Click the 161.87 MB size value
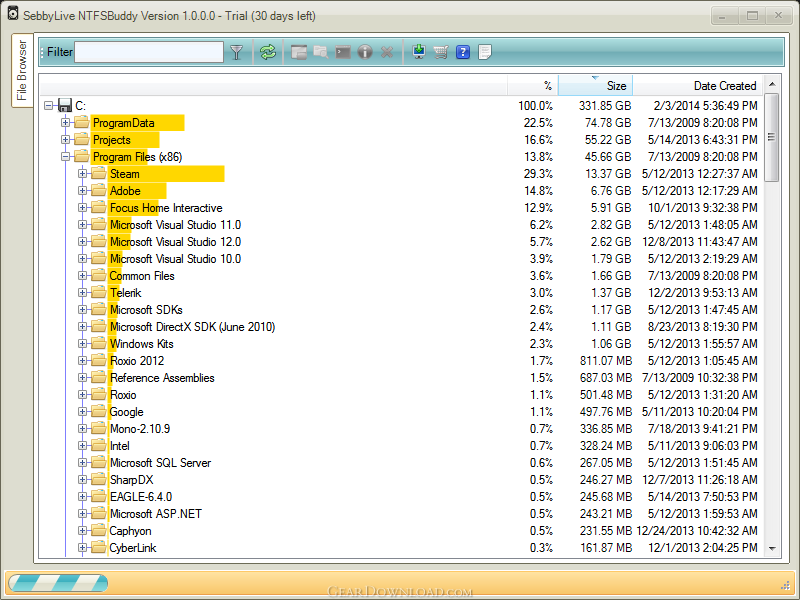 606,548
